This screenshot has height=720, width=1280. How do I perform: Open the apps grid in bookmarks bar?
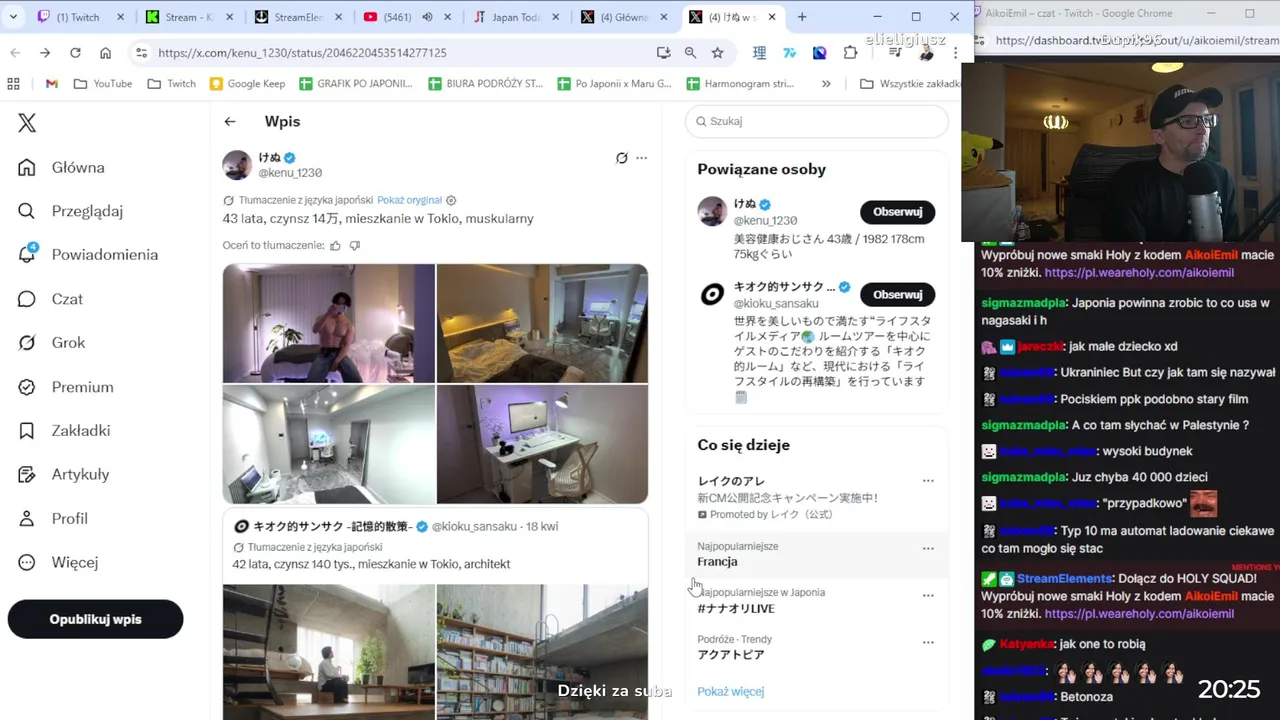(x=13, y=84)
